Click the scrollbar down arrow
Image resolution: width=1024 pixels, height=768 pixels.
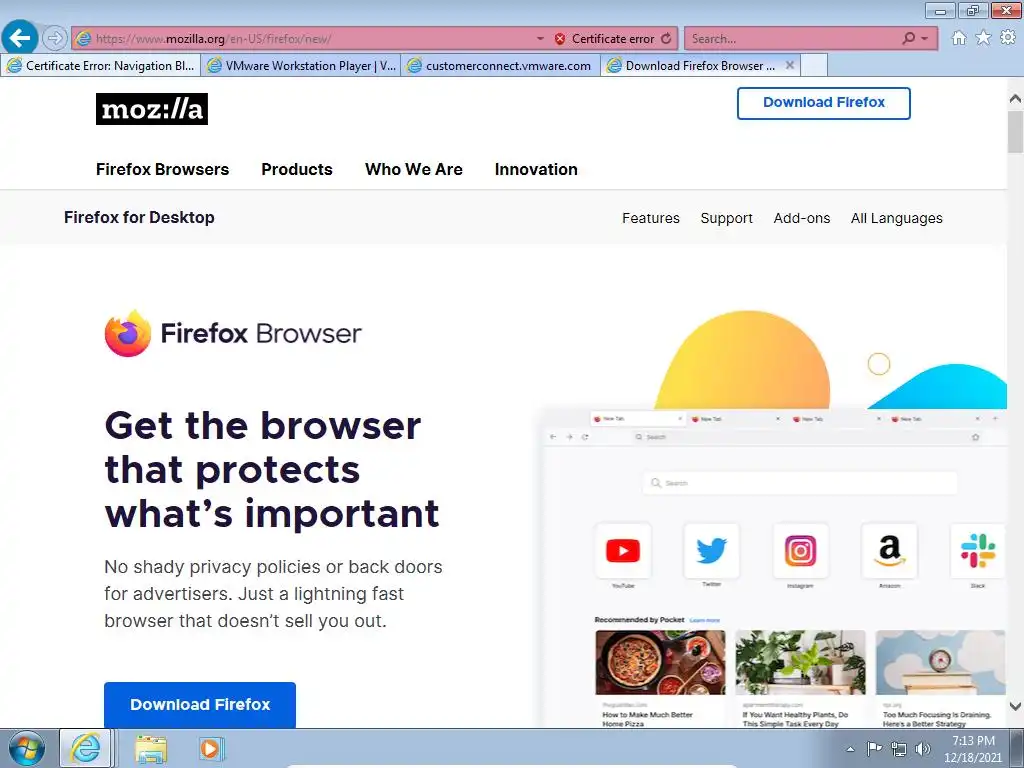[x=1015, y=706]
